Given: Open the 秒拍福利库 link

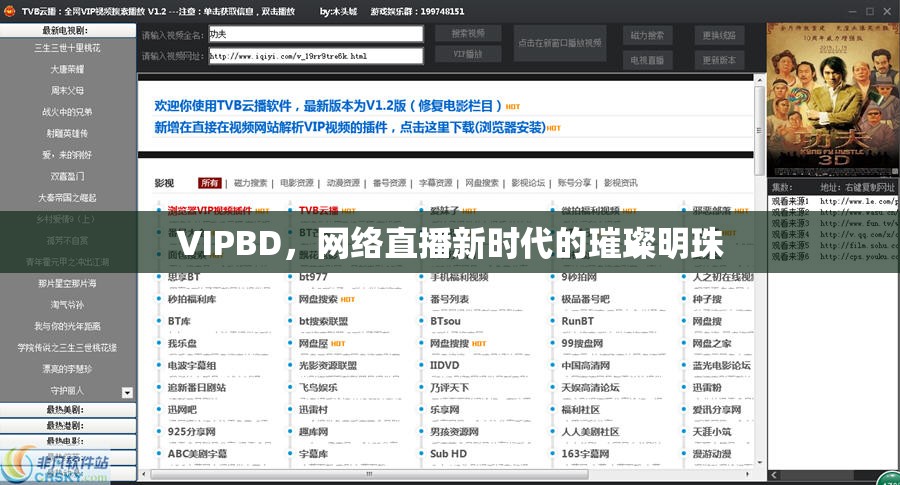Looking at the screenshot, I should (192, 299).
